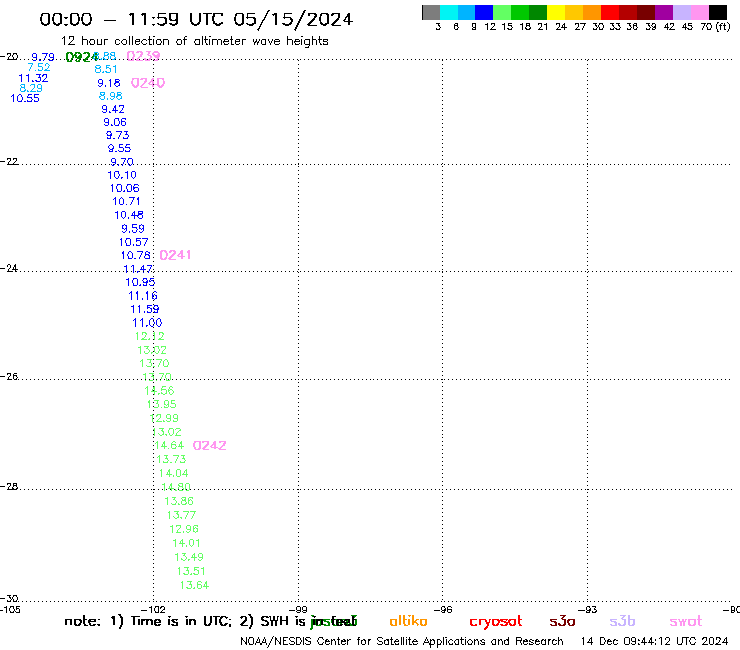The width and height of the screenshot is (740, 650).
Task: Click the wave height value '8.51'
Action: pos(106,69)
